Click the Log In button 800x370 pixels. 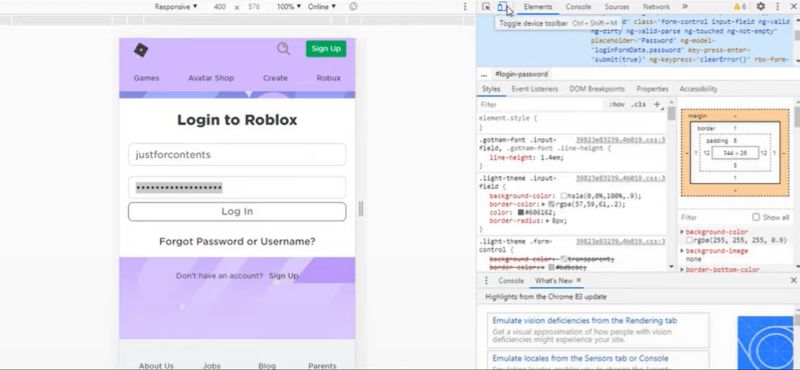tap(237, 211)
